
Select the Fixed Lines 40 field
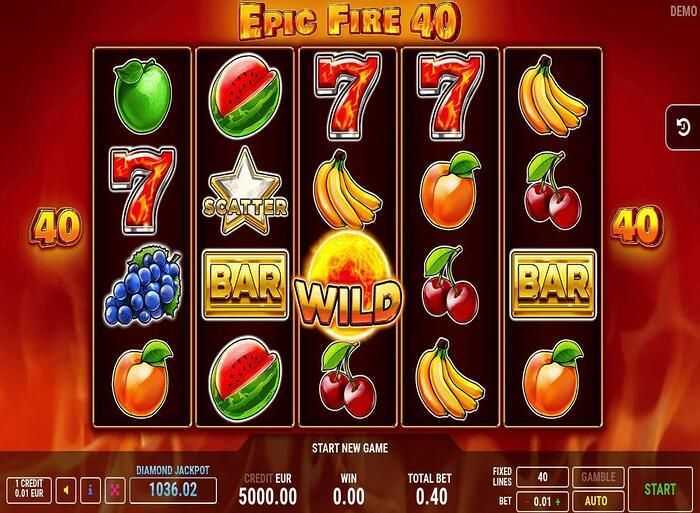542,477
